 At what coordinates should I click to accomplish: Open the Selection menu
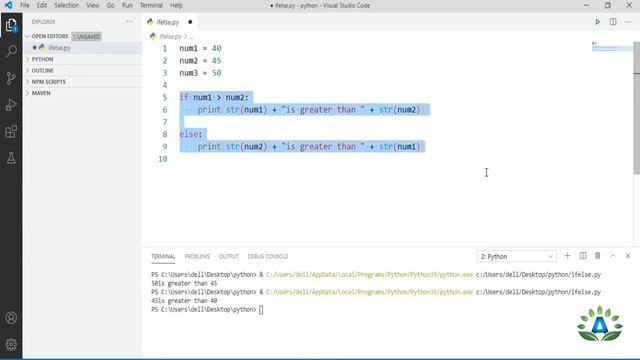(x=67, y=5)
